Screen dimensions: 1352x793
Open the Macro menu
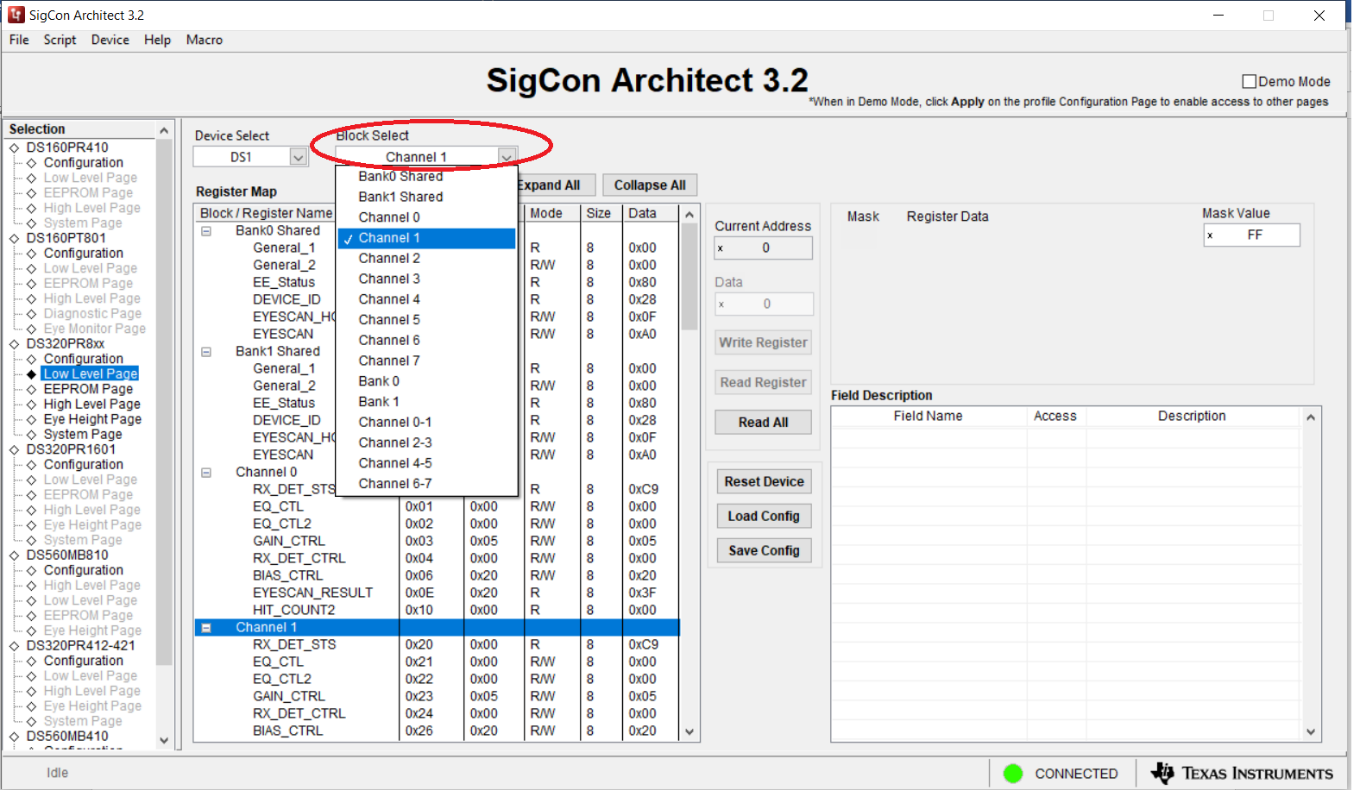(204, 40)
